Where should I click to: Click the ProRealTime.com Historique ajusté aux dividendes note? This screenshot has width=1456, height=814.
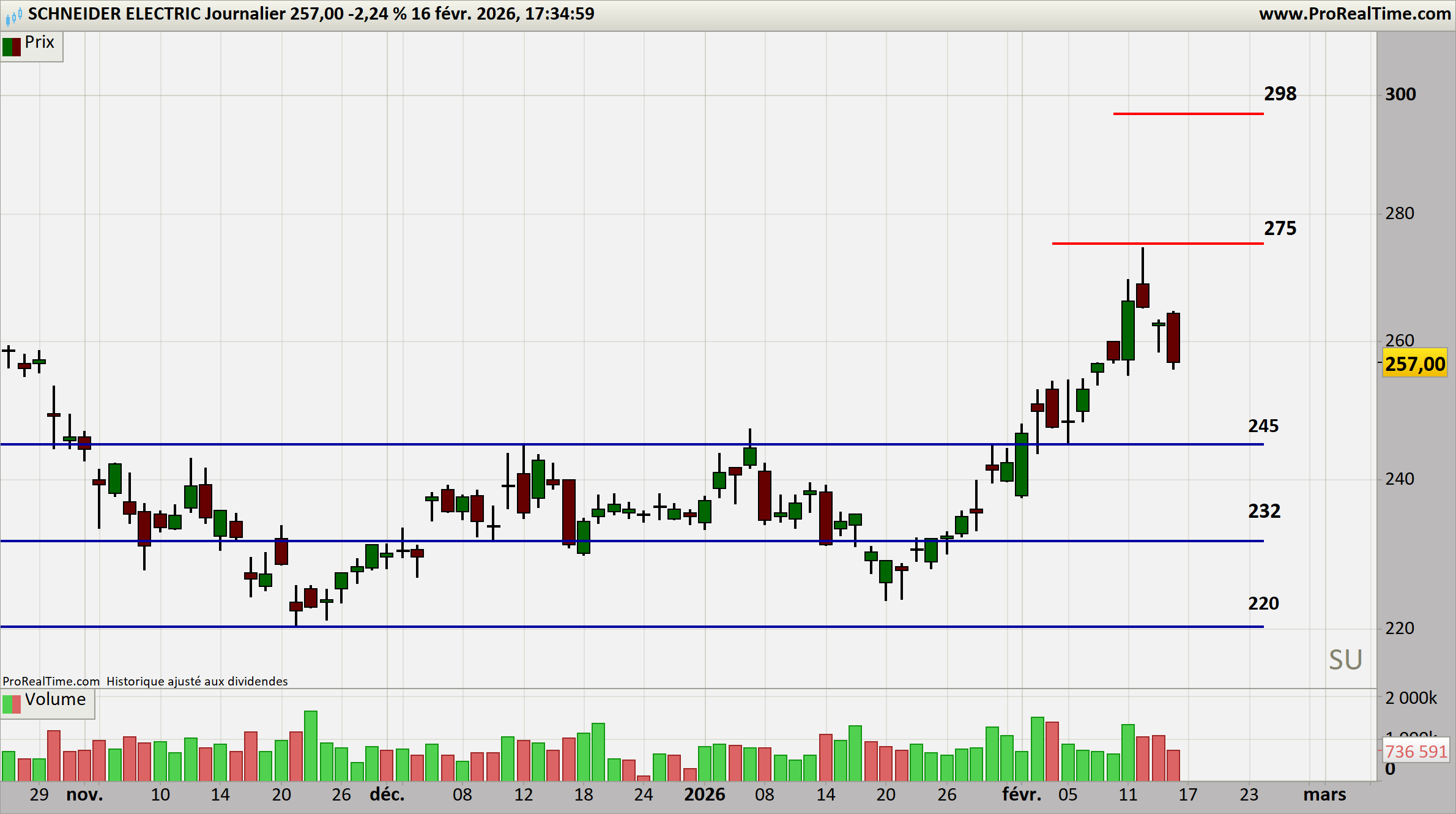pyautogui.click(x=145, y=681)
